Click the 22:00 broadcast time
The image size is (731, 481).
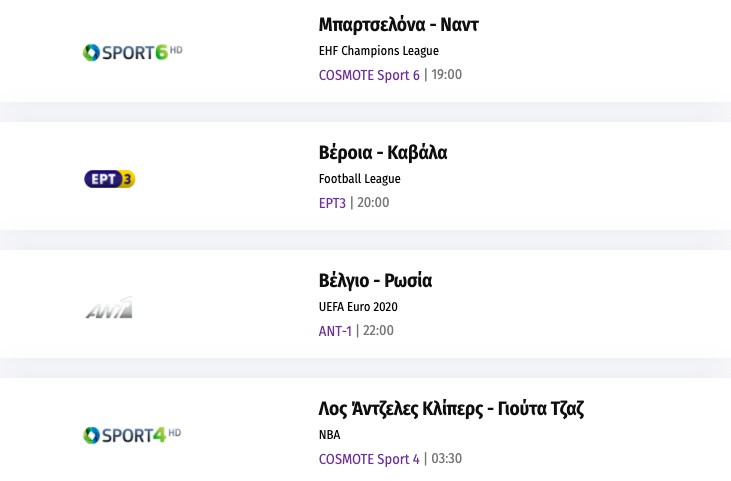(x=378, y=331)
